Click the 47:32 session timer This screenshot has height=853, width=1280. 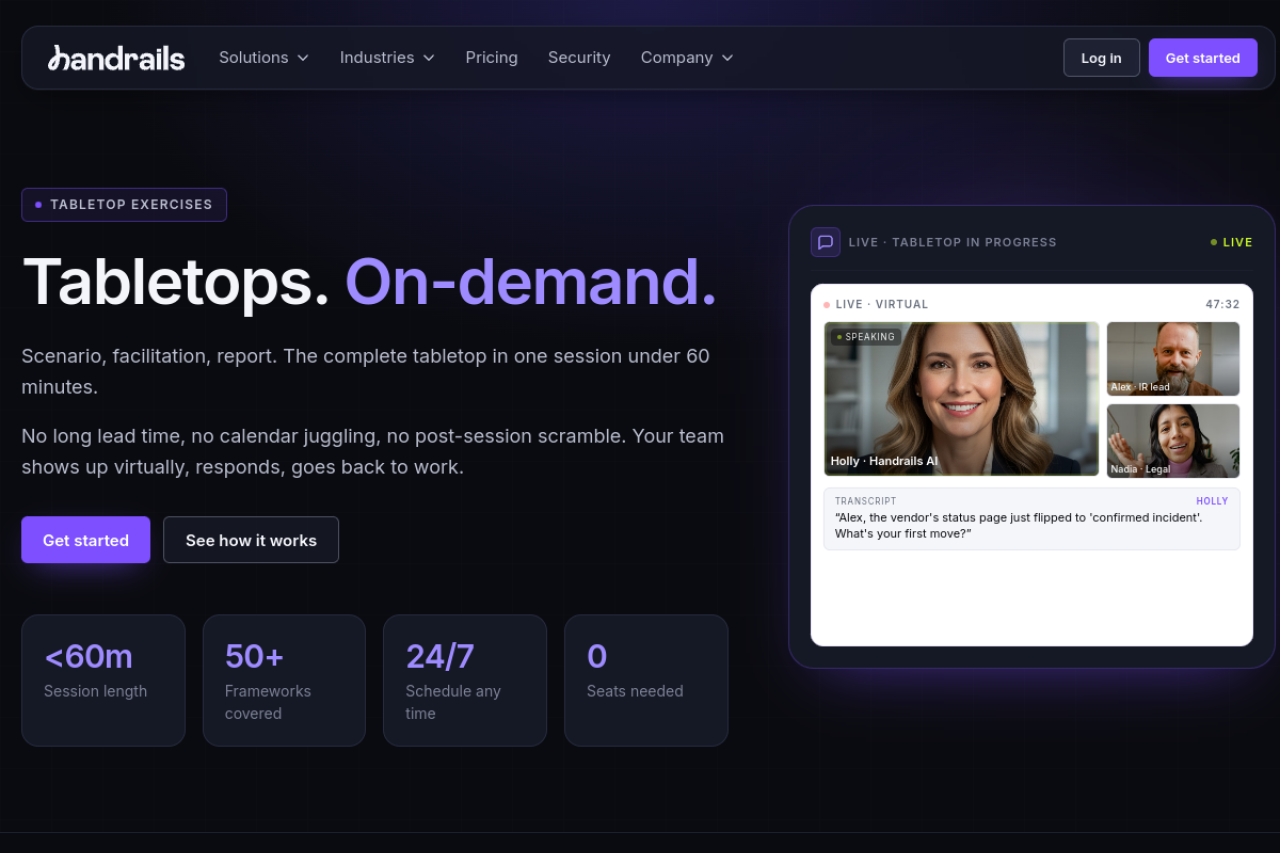tap(1222, 304)
